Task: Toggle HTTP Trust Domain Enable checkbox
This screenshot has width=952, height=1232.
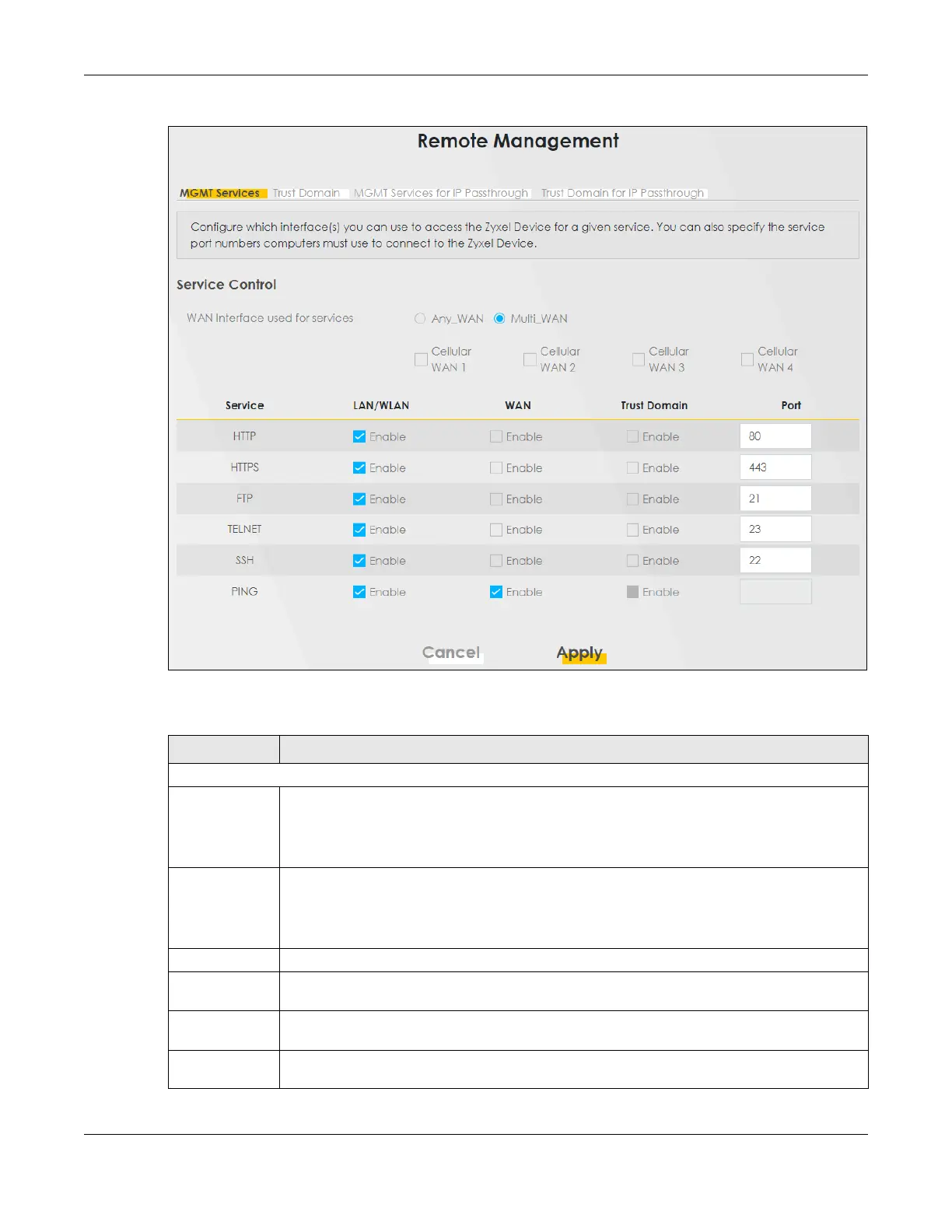Action: pos(633,436)
